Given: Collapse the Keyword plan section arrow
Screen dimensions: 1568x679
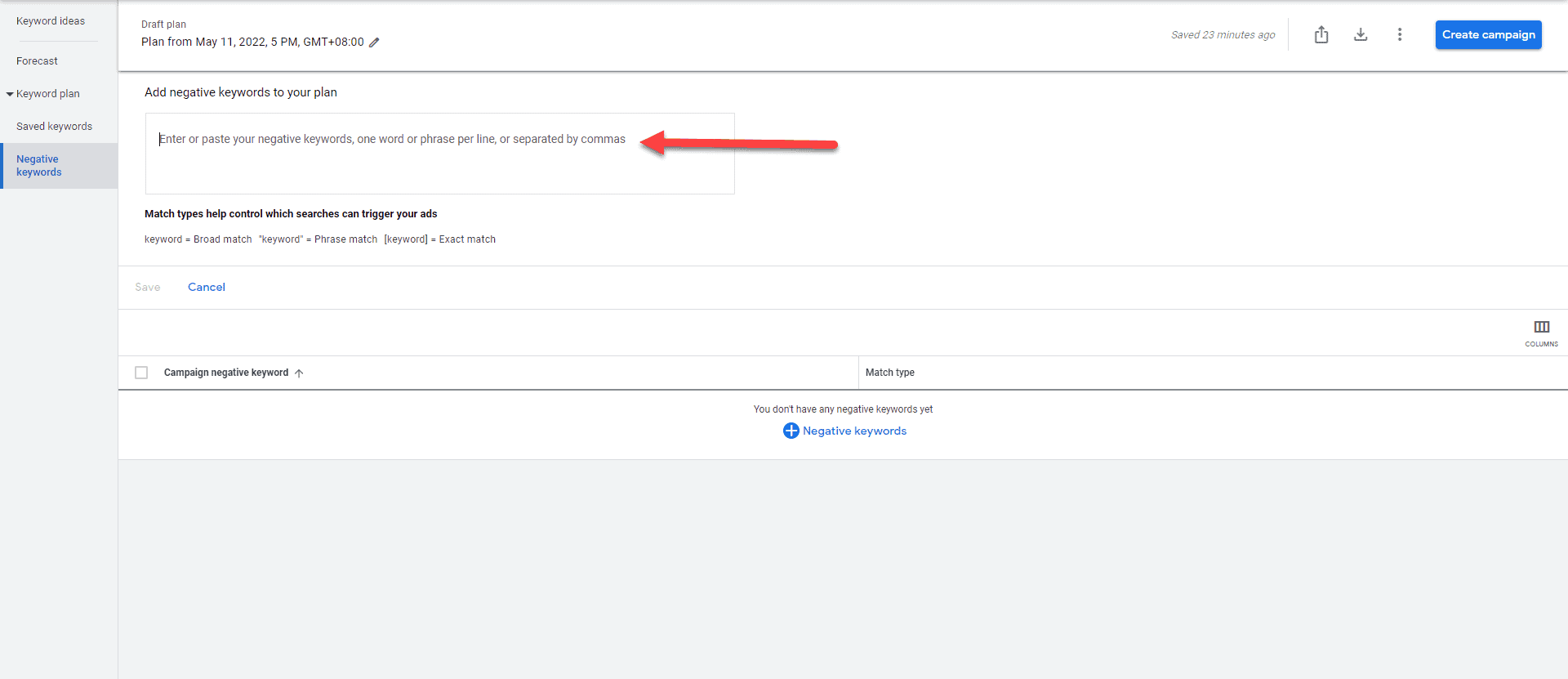Looking at the screenshot, I should point(10,94).
